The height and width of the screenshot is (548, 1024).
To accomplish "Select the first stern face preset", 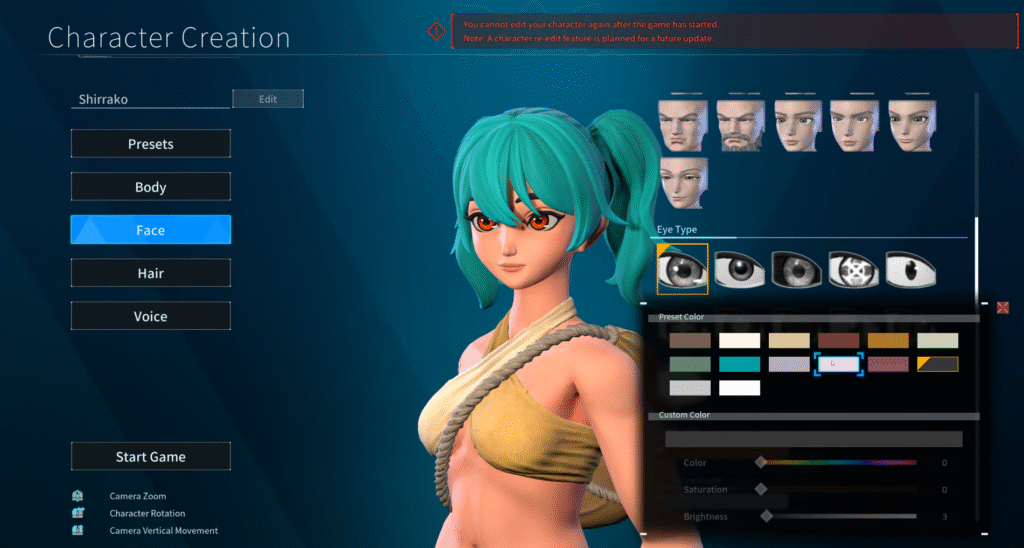I will [683, 125].
